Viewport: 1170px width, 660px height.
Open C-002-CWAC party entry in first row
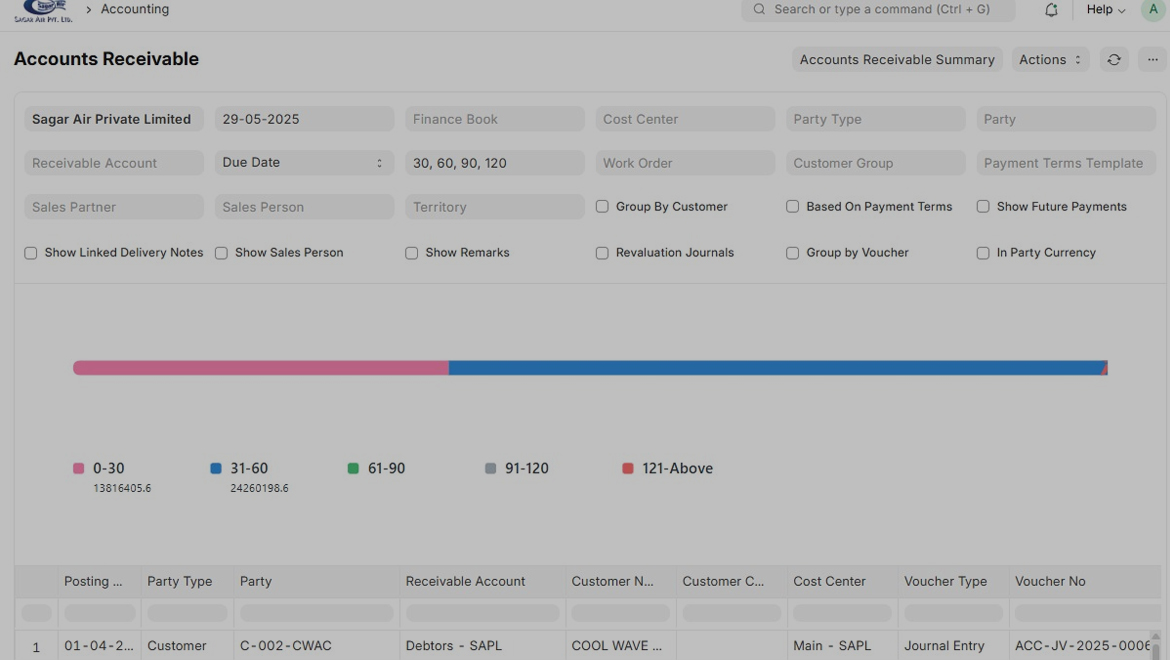[286, 646]
